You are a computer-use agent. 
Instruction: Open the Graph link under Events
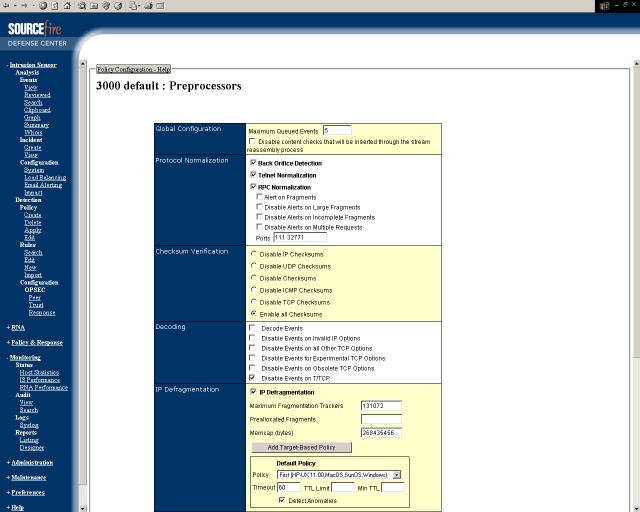point(32,117)
